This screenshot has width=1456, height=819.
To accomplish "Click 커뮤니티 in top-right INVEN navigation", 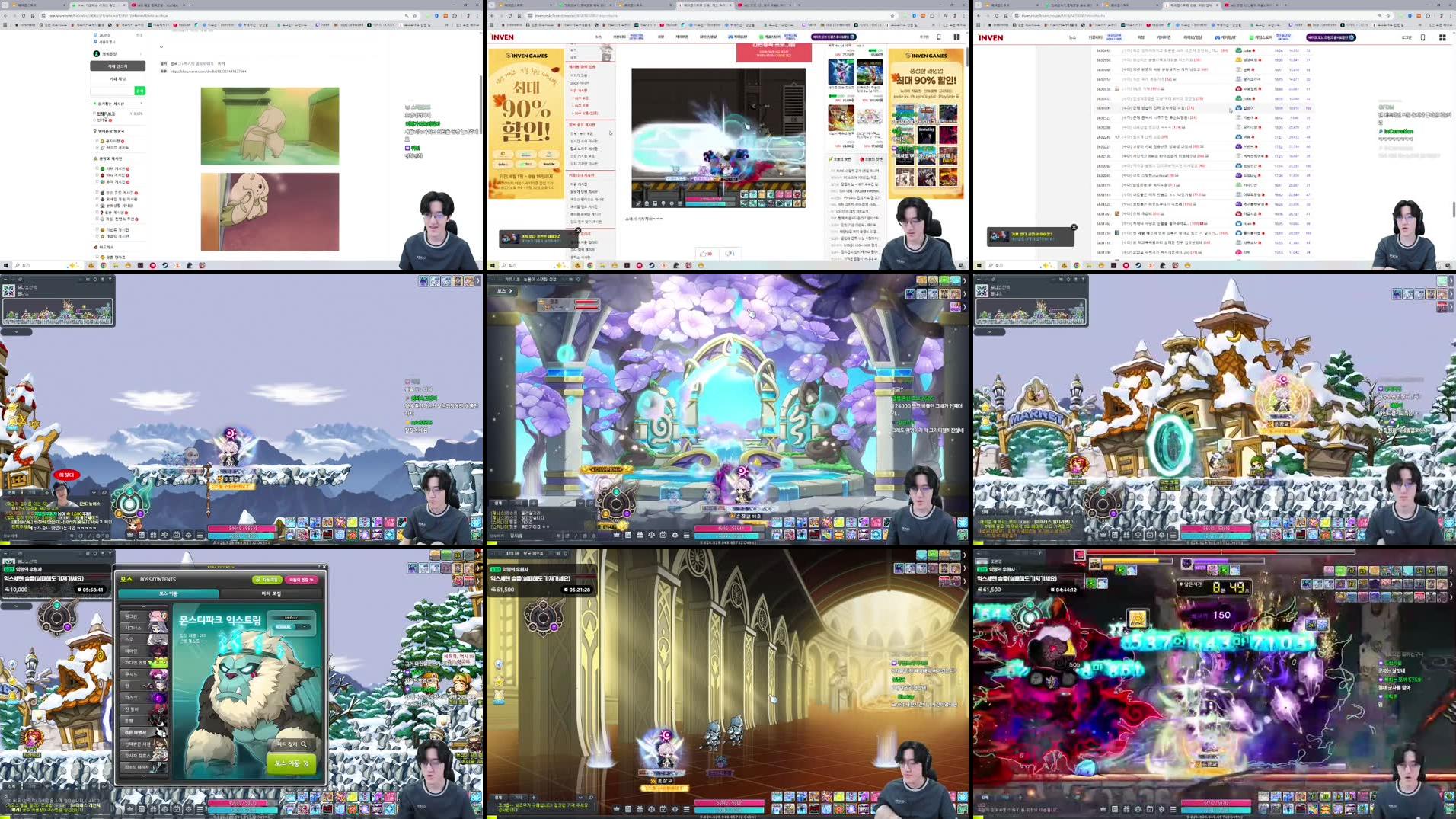I will pos(1095,37).
